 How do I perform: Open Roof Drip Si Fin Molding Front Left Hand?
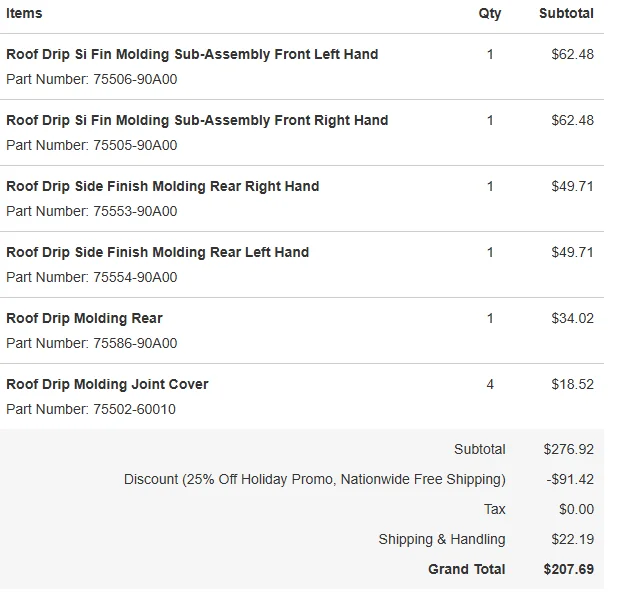(192, 54)
